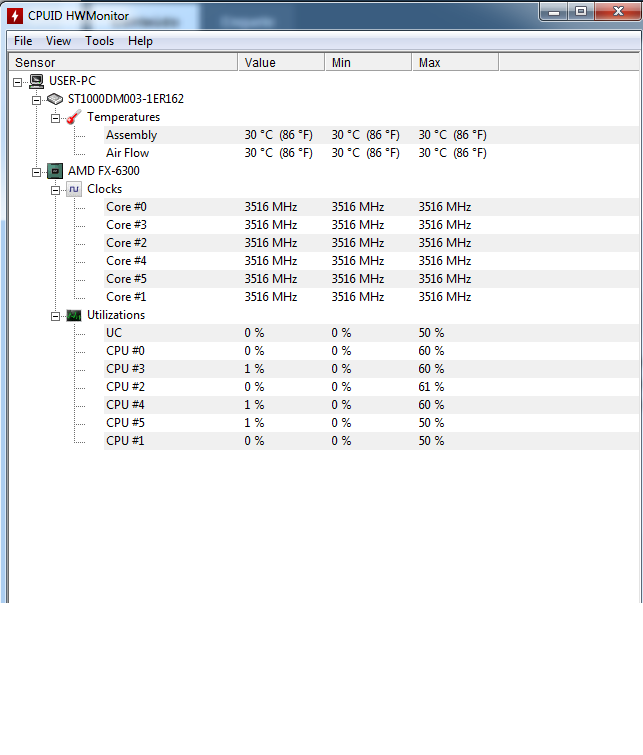Open the File menu

pos(23,41)
